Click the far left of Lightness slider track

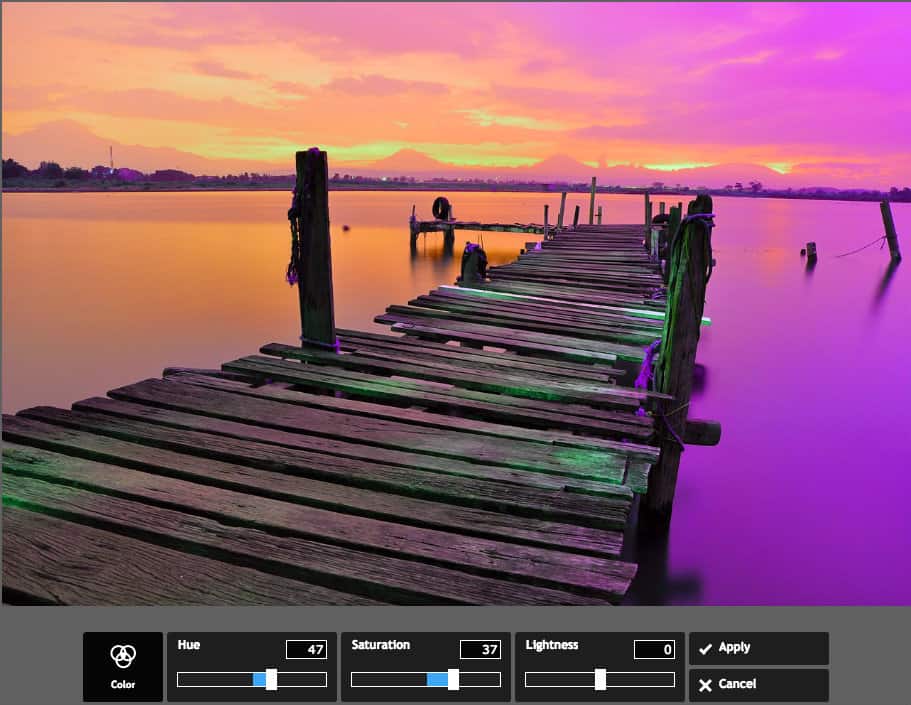click(528, 680)
